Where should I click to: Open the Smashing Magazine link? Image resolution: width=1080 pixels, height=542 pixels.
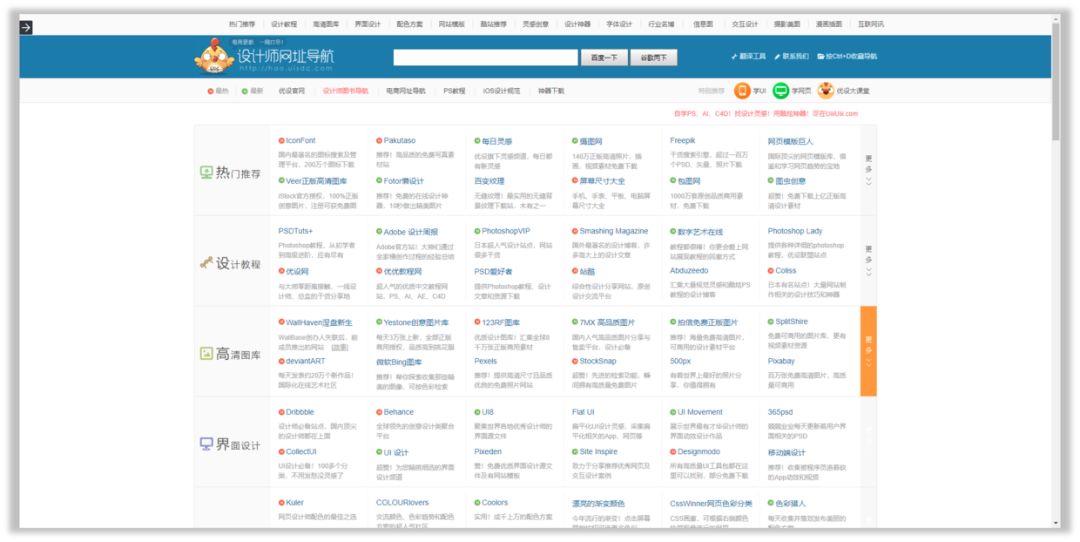pyautogui.click(x=614, y=231)
